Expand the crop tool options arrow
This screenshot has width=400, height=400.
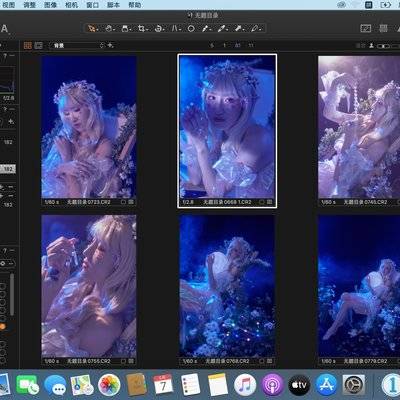pos(147,30)
